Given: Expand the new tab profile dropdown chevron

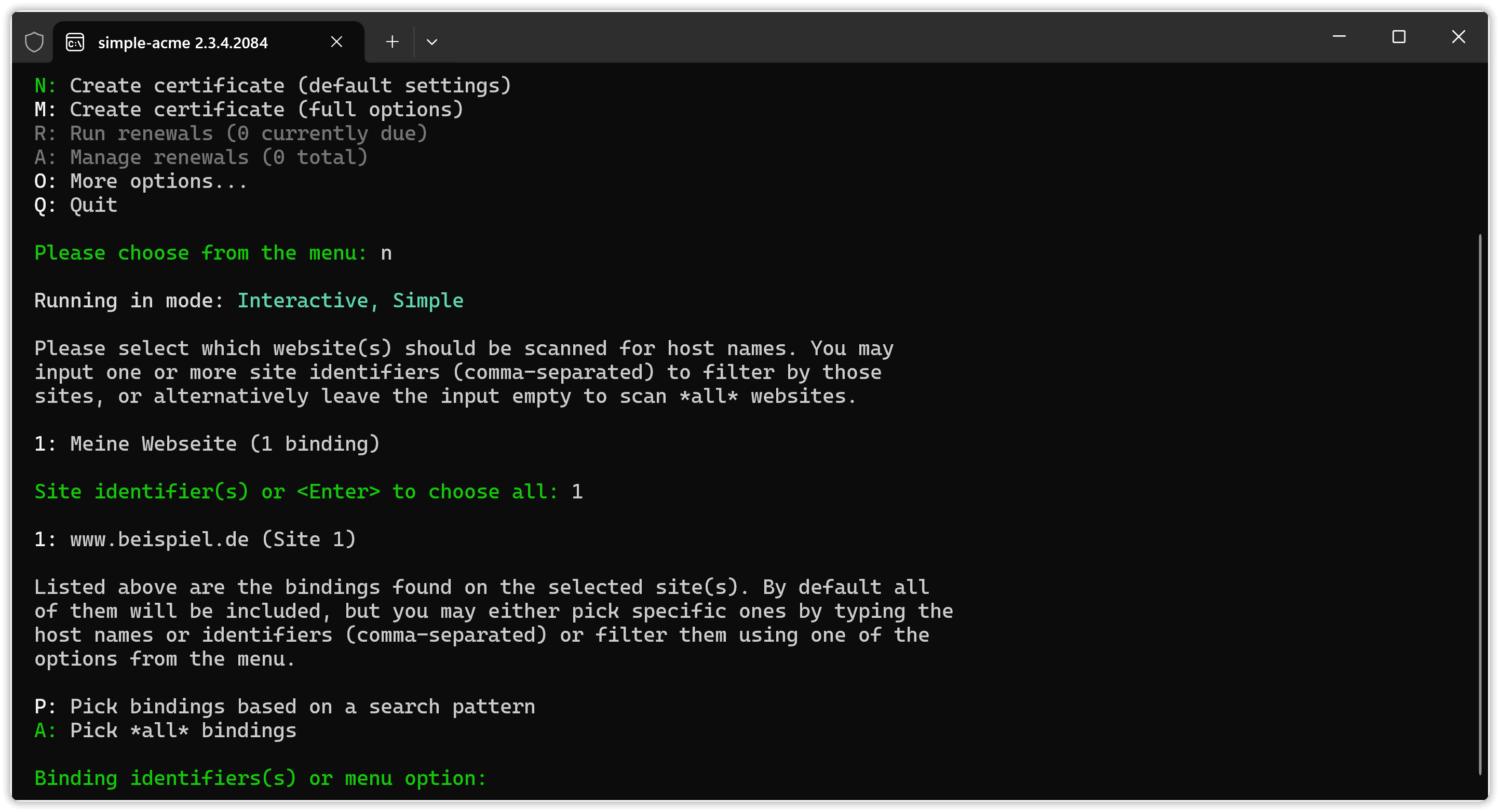Looking at the screenshot, I should pyautogui.click(x=431, y=42).
